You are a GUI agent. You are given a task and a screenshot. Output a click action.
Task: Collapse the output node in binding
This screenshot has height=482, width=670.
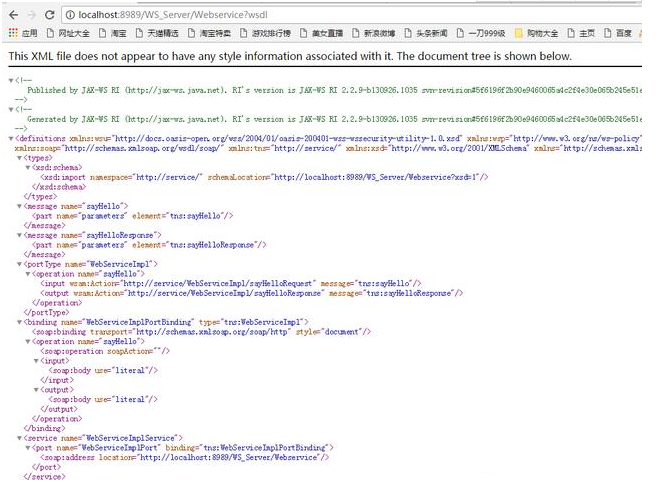tap(36, 390)
